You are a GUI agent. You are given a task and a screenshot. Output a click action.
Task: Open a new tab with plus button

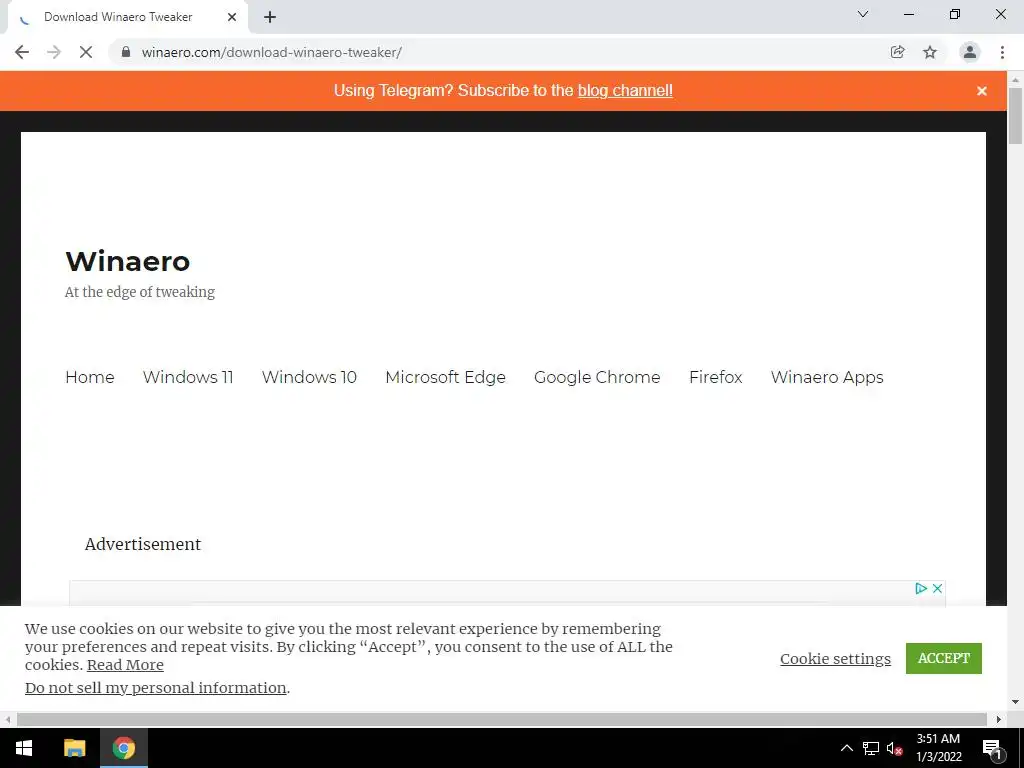coord(270,17)
